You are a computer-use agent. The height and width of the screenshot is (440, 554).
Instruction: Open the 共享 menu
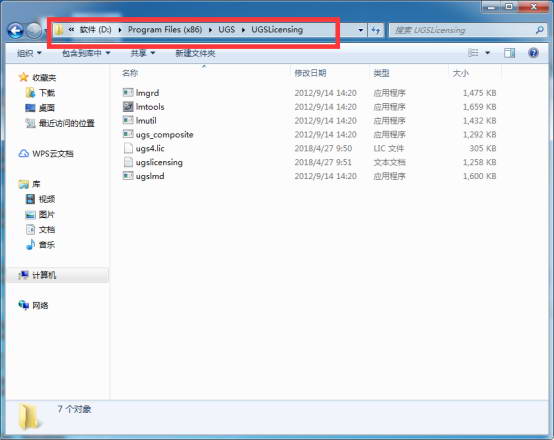tap(142, 53)
